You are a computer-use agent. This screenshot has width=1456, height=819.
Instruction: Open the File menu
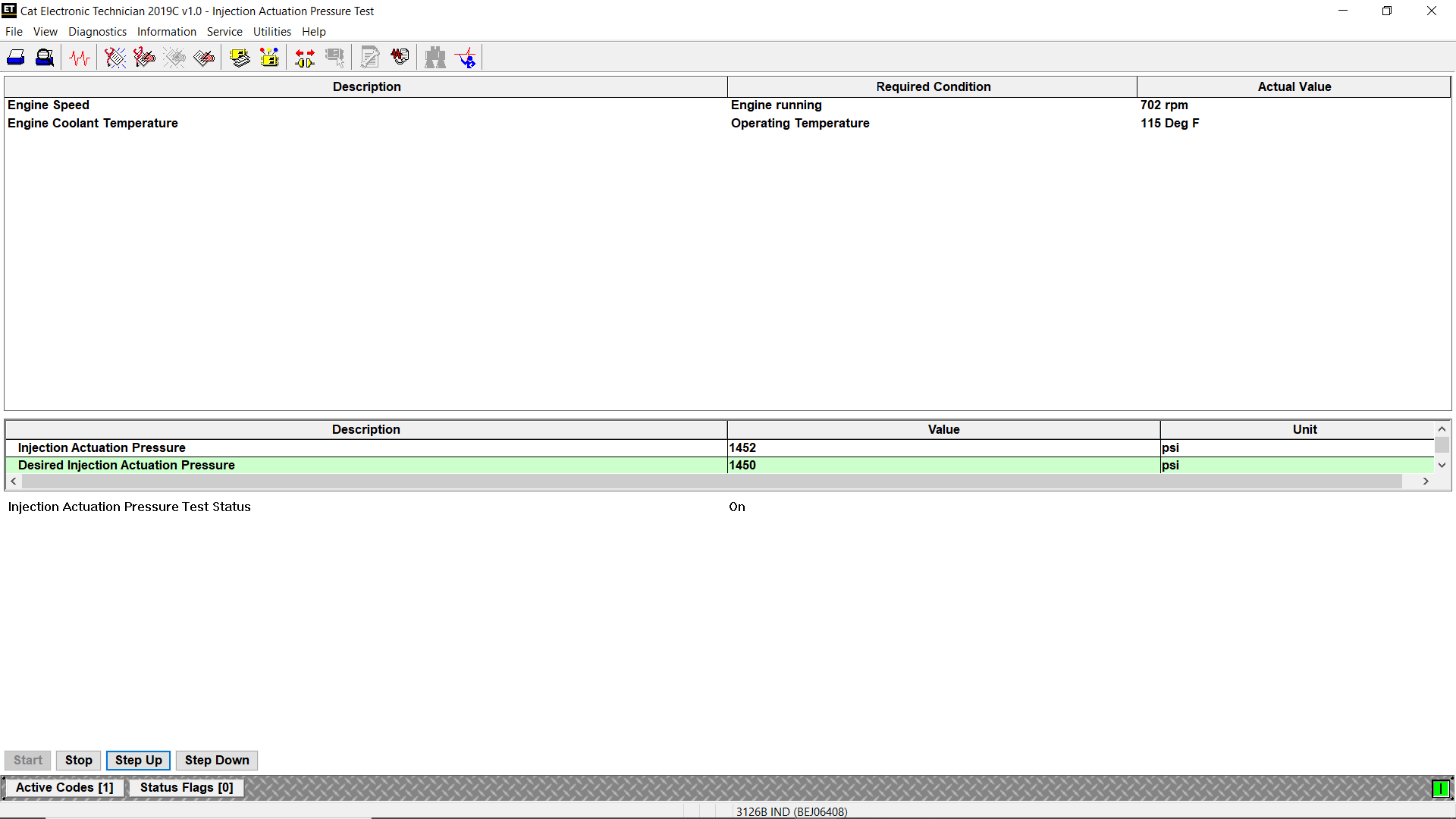click(14, 32)
